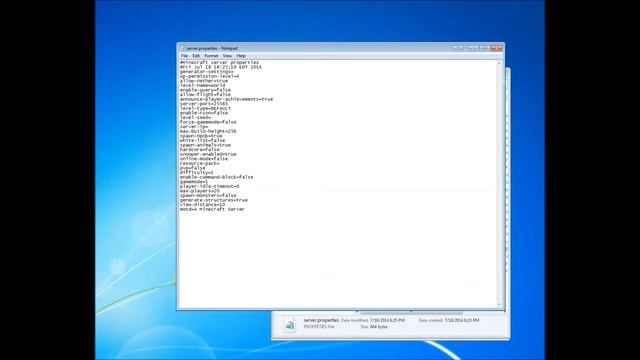The image size is (640, 360).
Task: Click the '#Minecraft server properties' line
Action: [220, 62]
